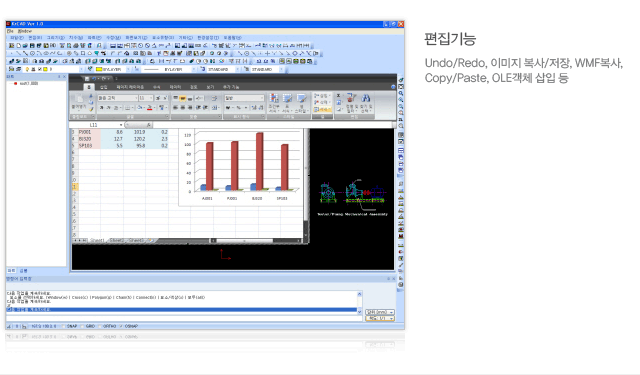Click the Excel cell name box showing L11
Viewport: 640px width, 375px height.
click(x=96, y=125)
